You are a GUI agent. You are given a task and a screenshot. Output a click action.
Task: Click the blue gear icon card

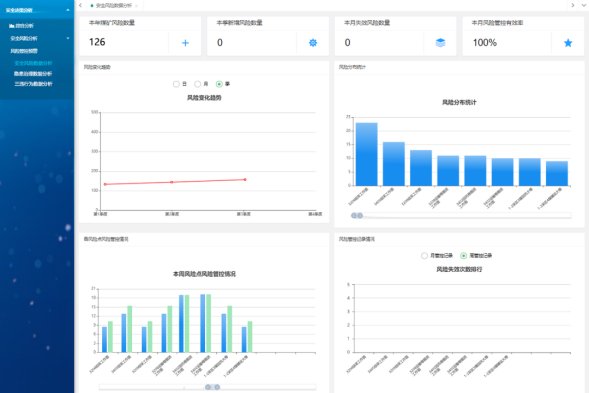(313, 43)
